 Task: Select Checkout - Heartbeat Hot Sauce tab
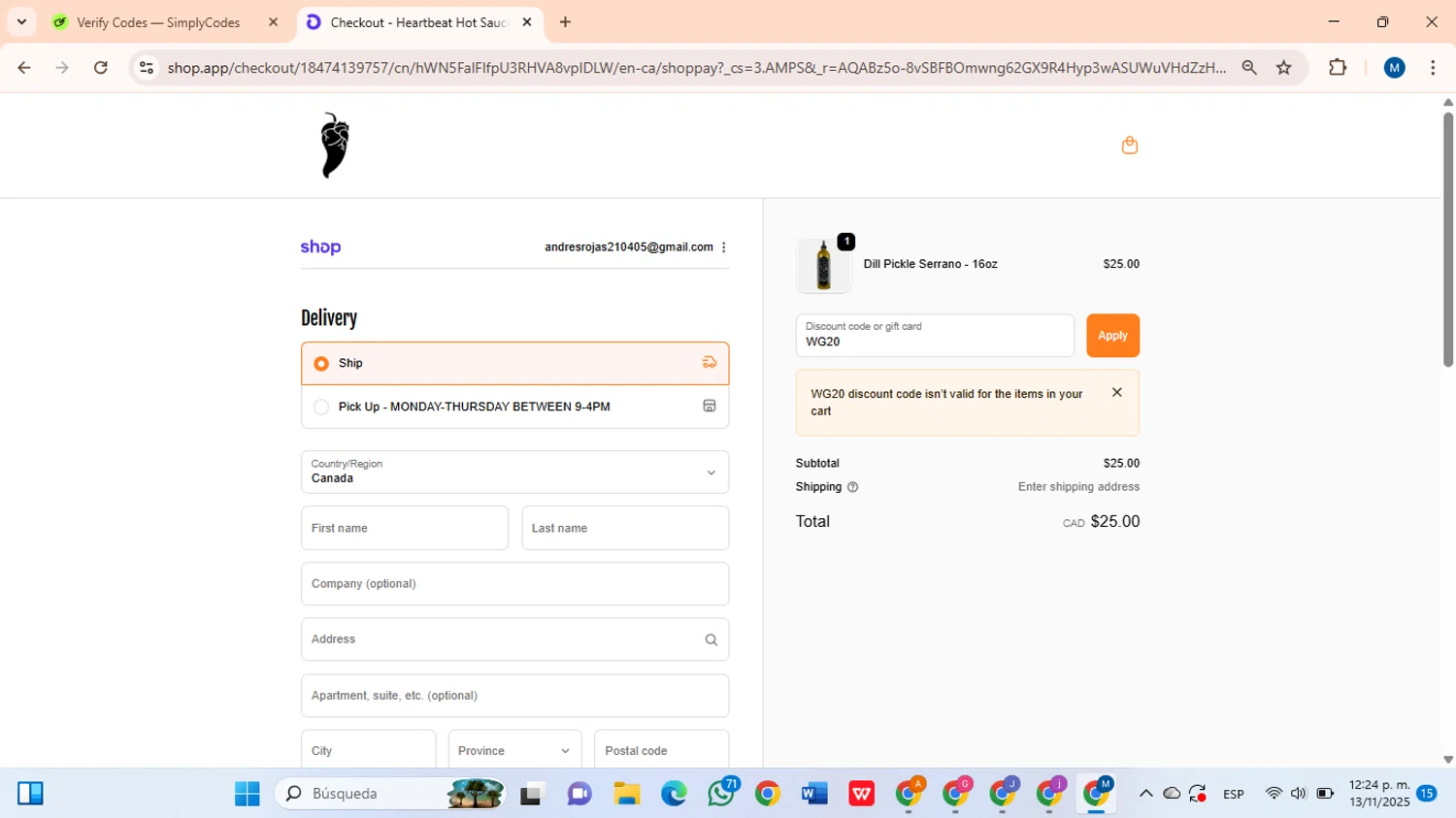tap(420, 22)
